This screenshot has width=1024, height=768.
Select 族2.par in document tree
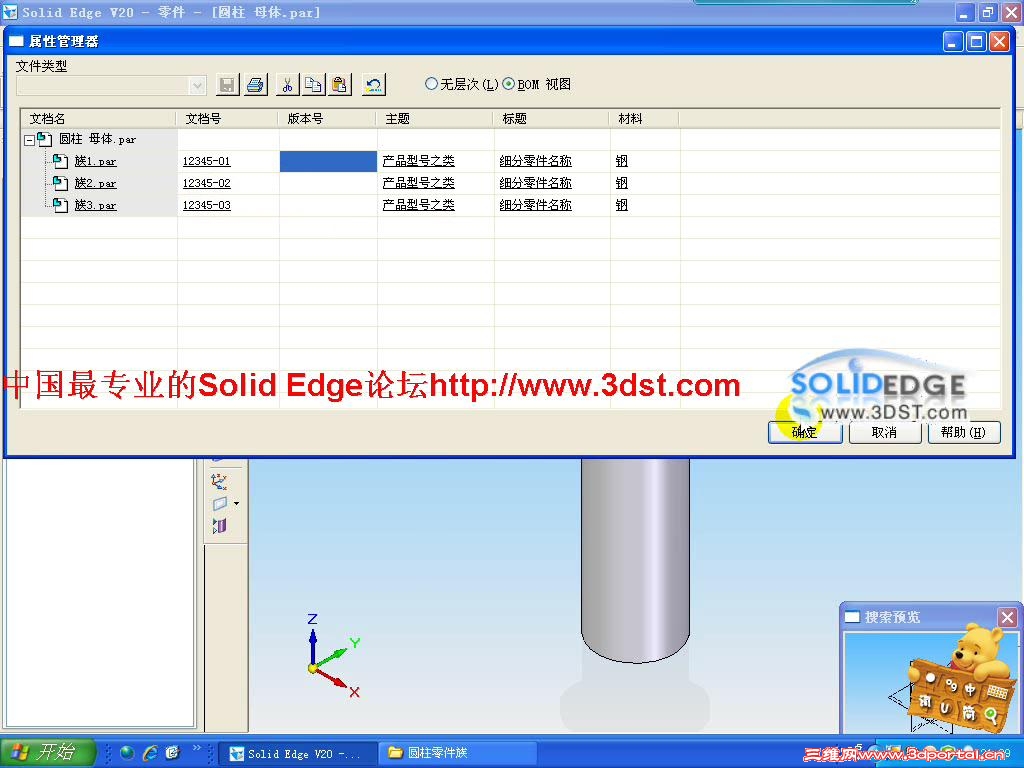pos(95,183)
